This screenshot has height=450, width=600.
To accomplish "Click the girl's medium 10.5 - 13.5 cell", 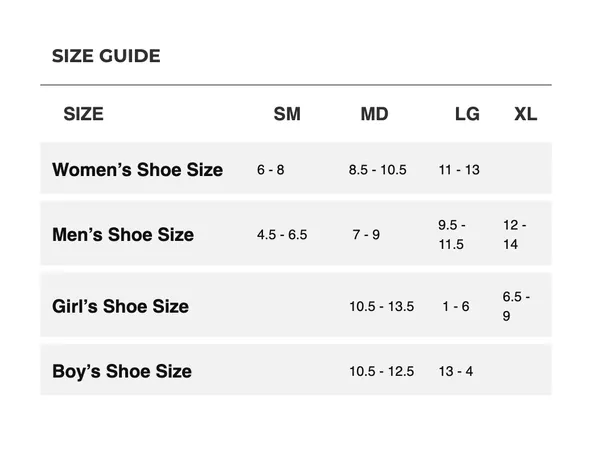I will point(382,306).
